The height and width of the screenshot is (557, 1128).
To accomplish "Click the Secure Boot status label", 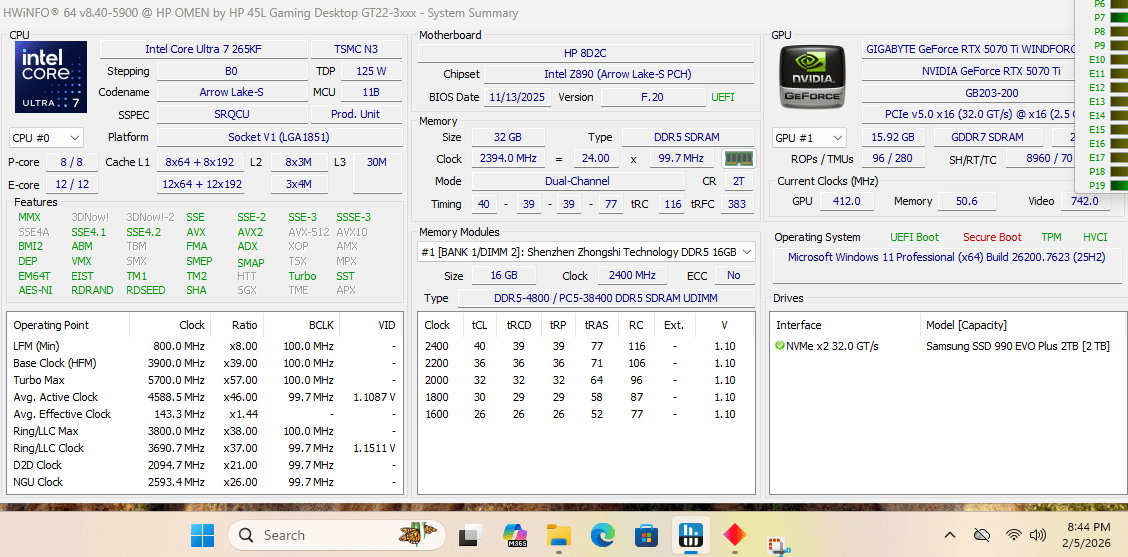I will pyautogui.click(x=992, y=237).
